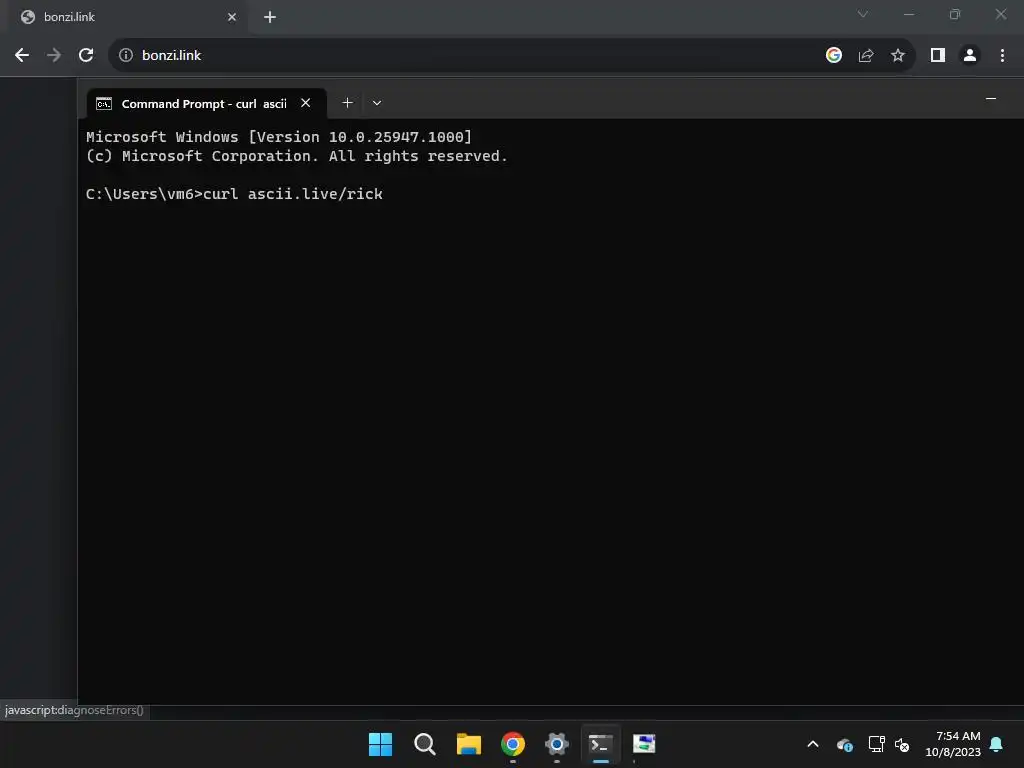This screenshot has width=1024, height=768.
Task: Open the notifications bell
Action: coord(997,744)
